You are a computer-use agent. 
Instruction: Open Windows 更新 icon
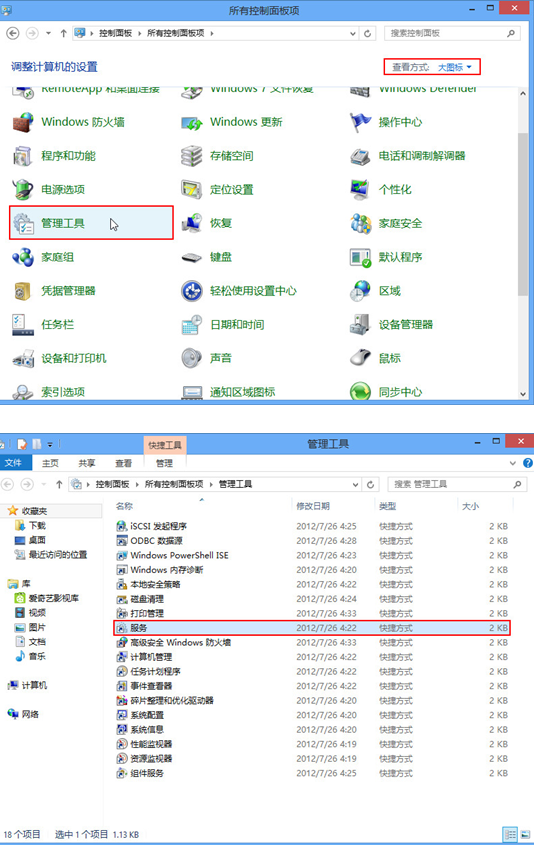[x=191, y=122]
